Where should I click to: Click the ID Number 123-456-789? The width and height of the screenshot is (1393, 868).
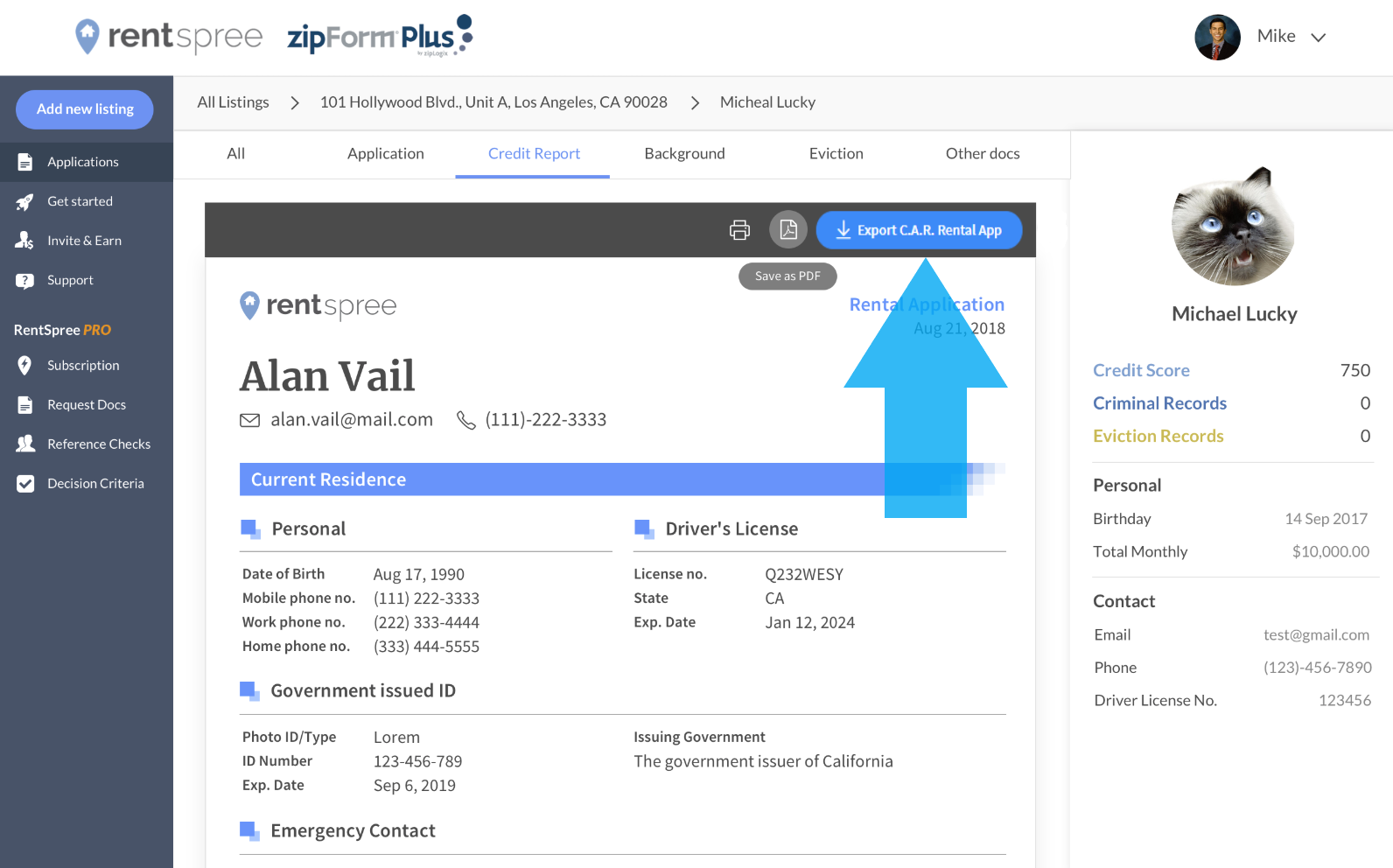(x=417, y=762)
